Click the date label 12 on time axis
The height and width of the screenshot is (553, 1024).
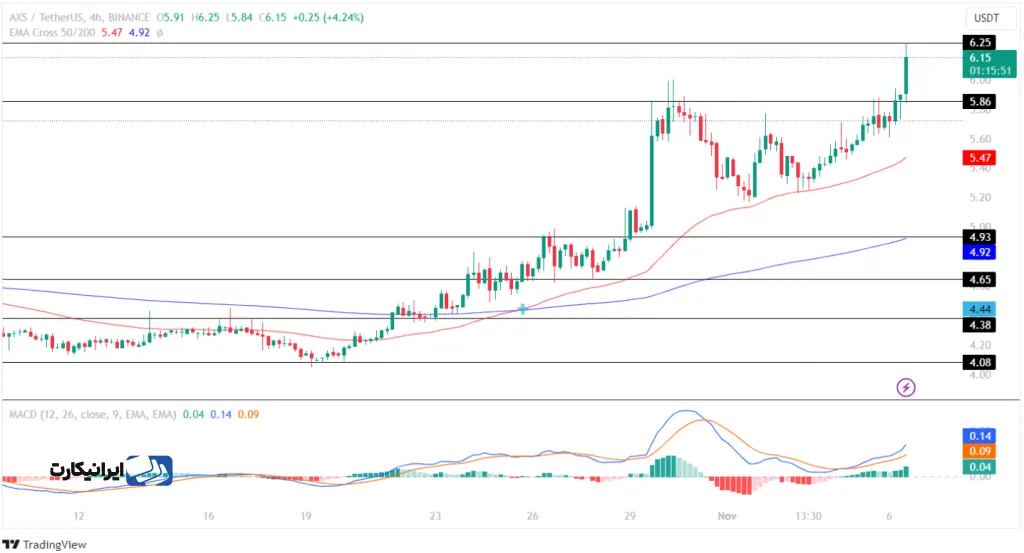tap(78, 516)
